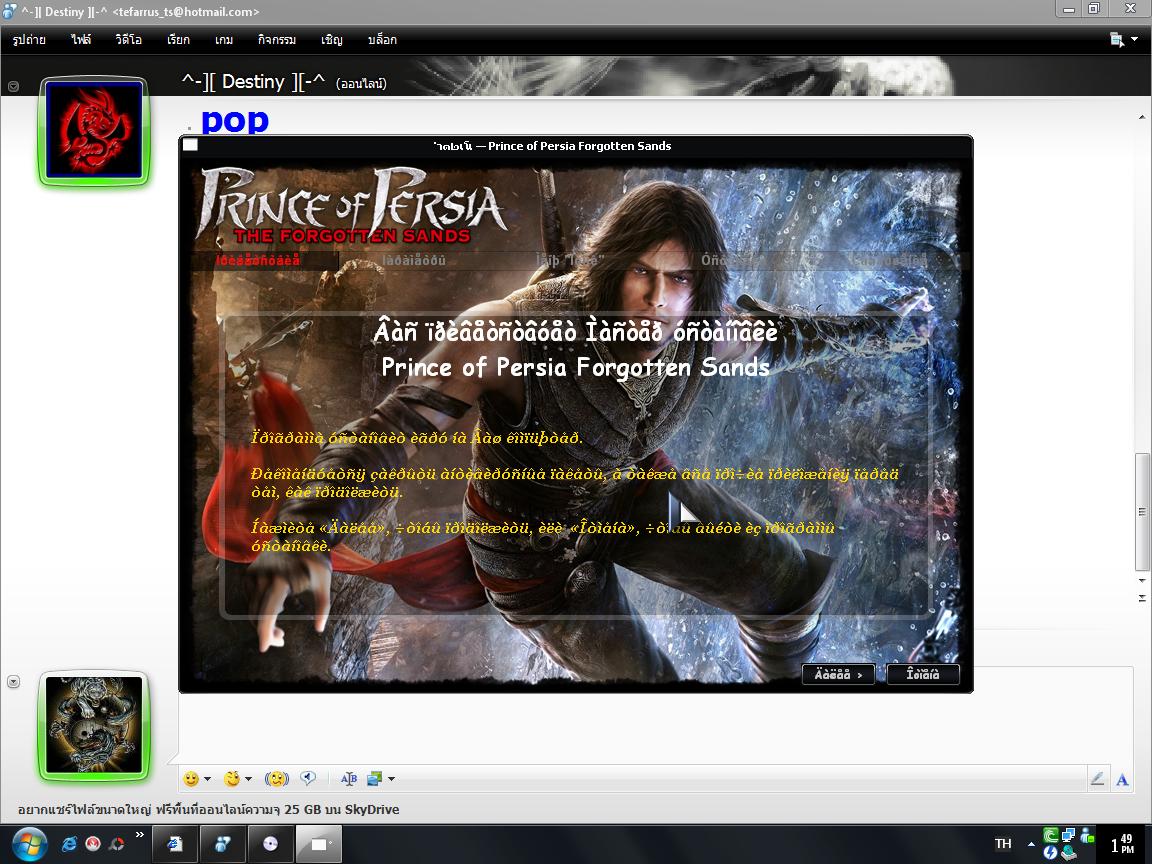Click the Messenger status tray icon

pyautogui.click(x=1086, y=835)
